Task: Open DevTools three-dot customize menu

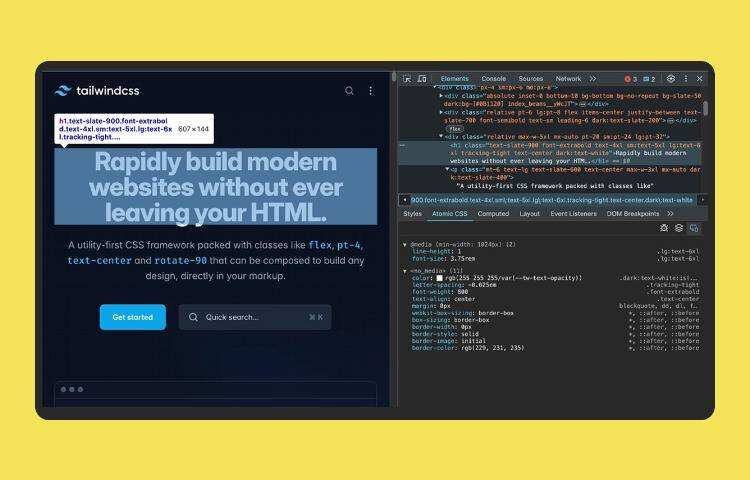Action: (x=686, y=78)
